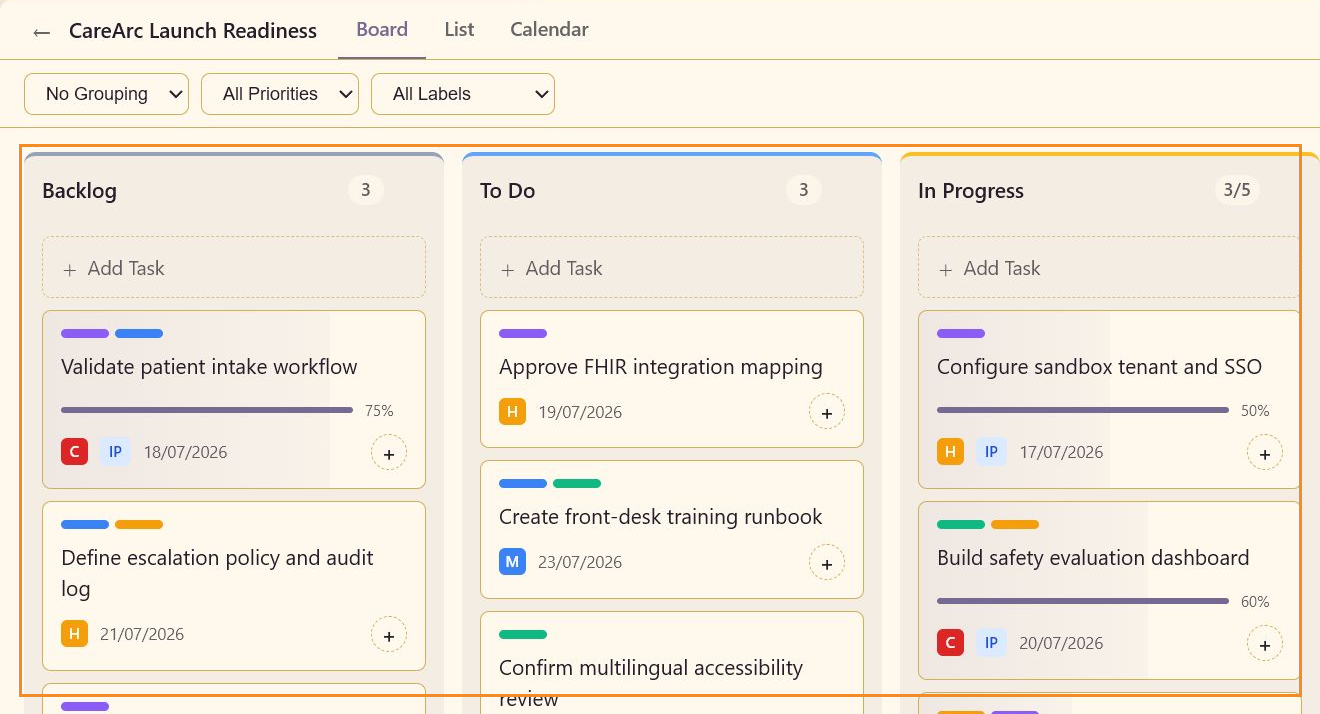This screenshot has width=1320, height=714.
Task: Open Validate patient intake workflow card title
Action: click(209, 367)
